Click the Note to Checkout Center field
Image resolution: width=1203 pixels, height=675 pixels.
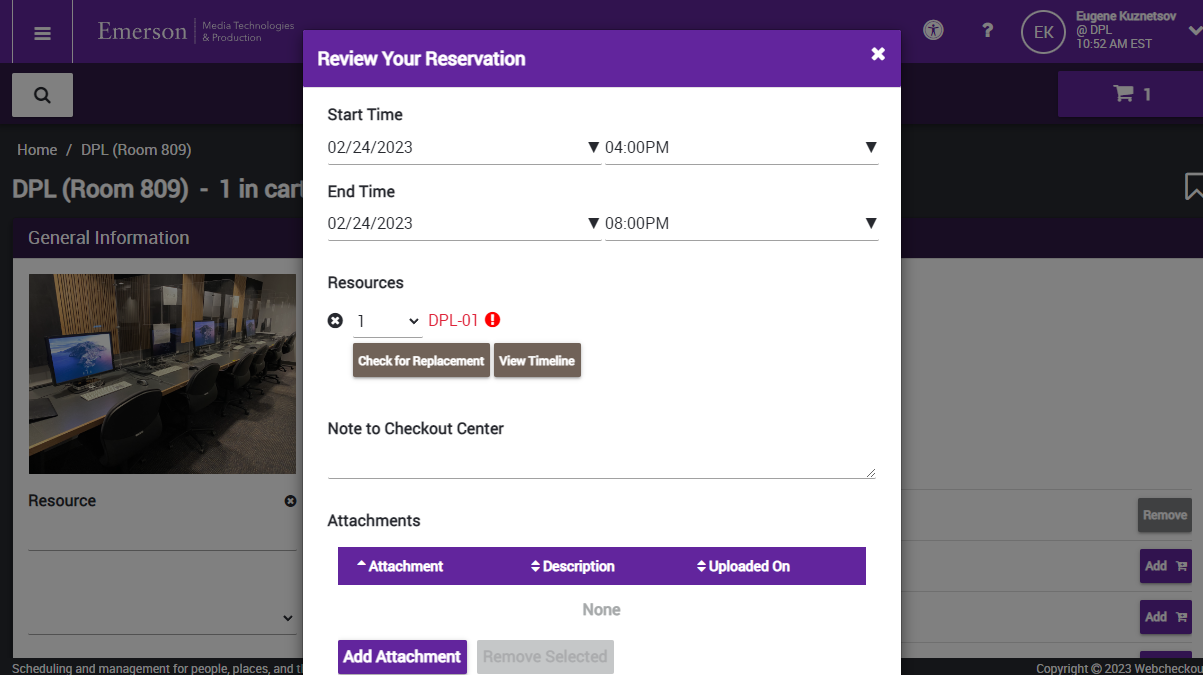pyautogui.click(x=601, y=463)
